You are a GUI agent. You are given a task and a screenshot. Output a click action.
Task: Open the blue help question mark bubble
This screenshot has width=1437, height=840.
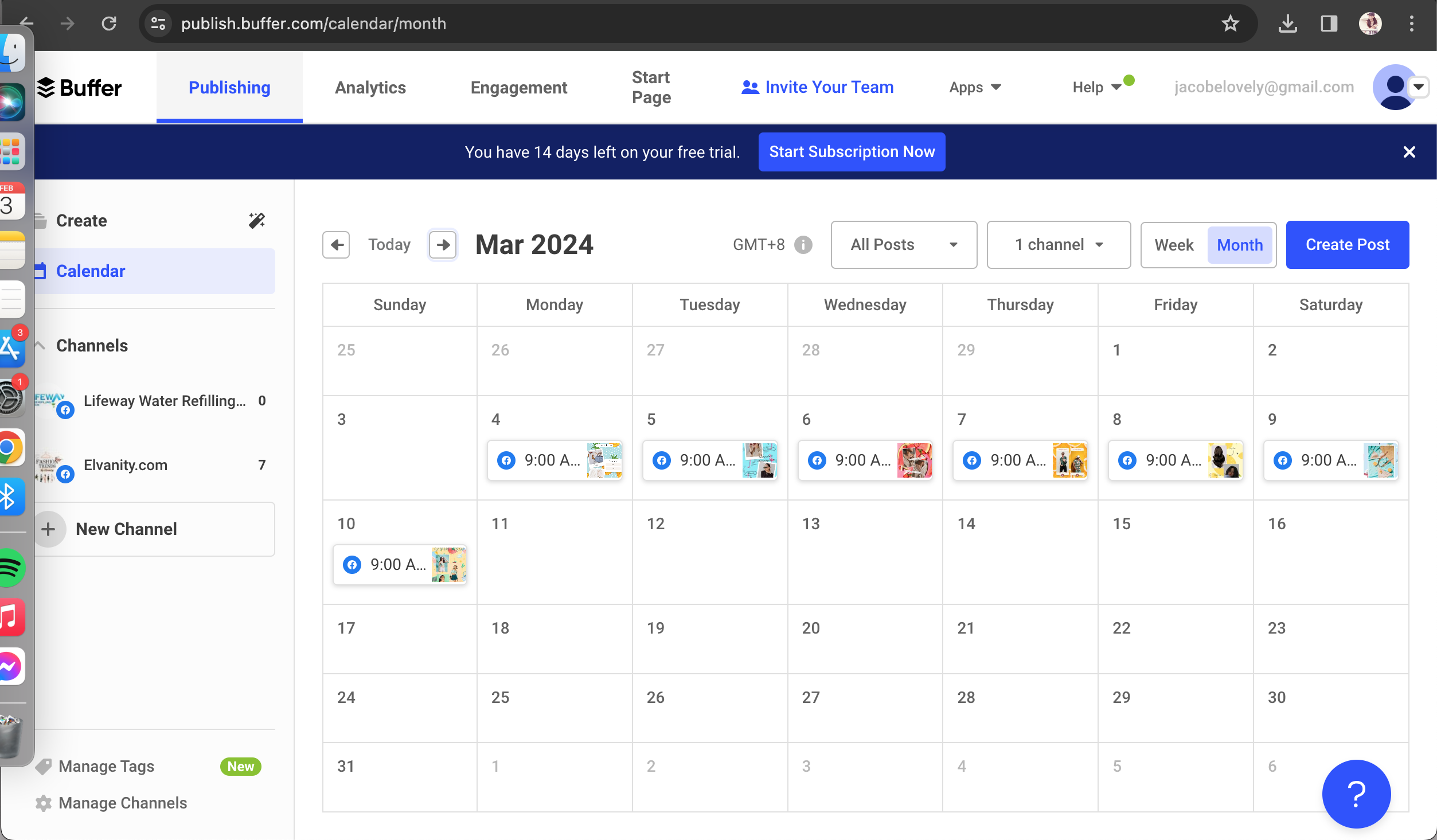[x=1356, y=794]
